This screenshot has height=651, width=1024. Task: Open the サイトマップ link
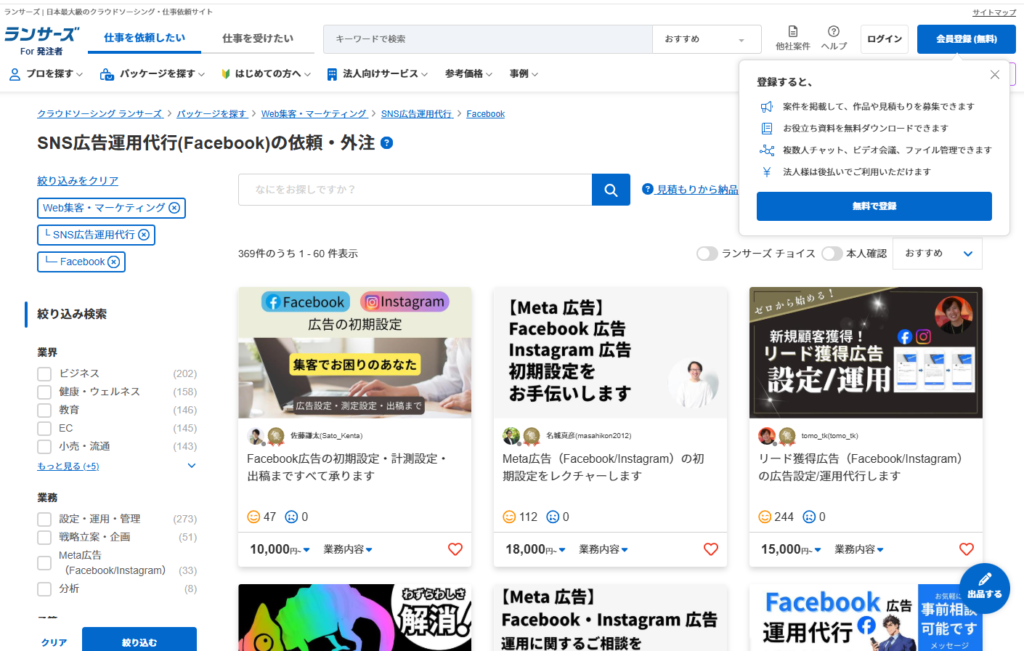click(994, 12)
